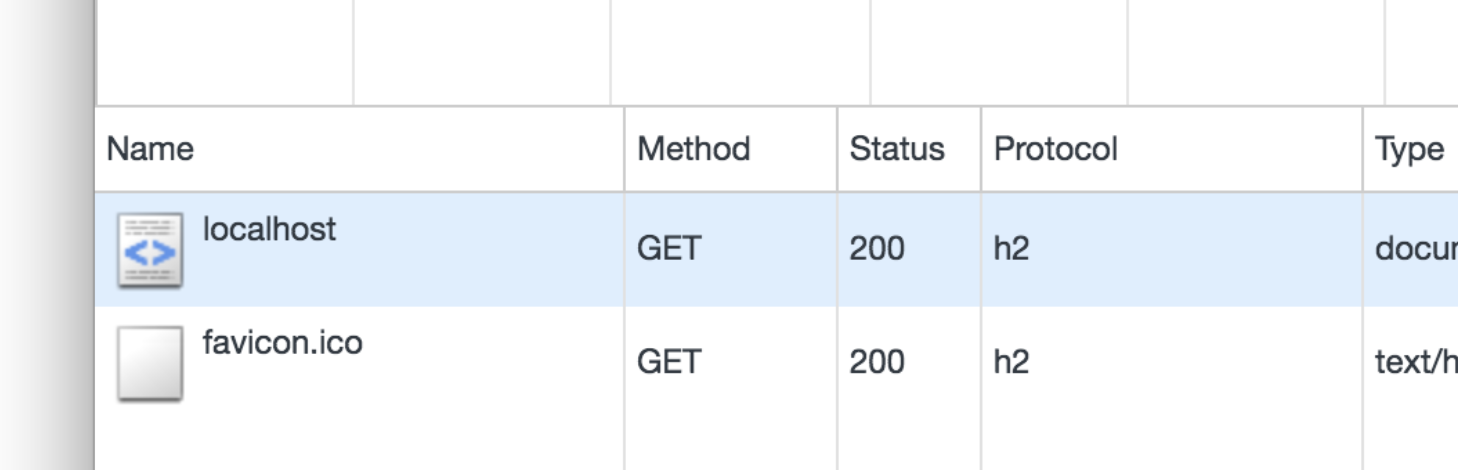Sort by the Type column header
This screenshot has width=1458, height=470.
pos(1408,149)
